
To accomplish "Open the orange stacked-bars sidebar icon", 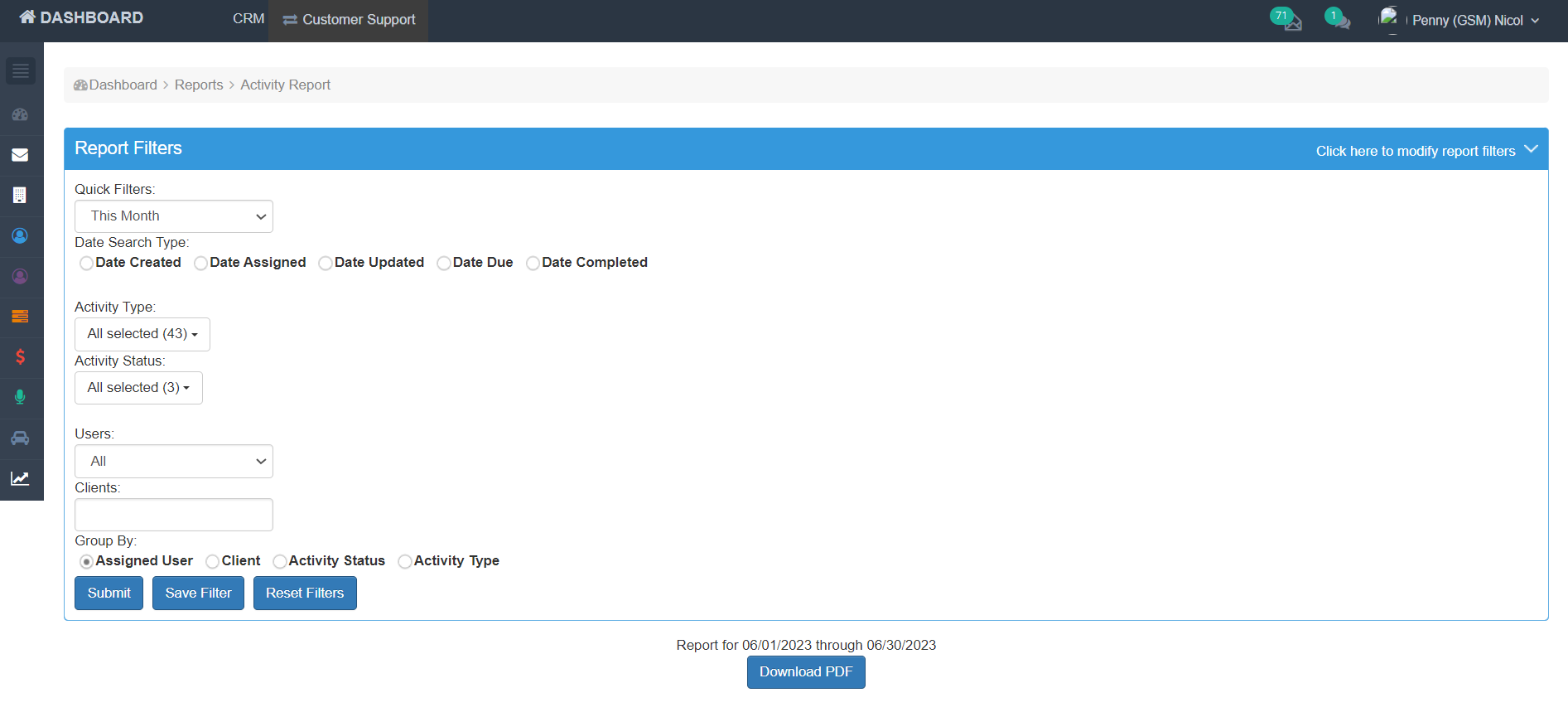I will click(21, 317).
